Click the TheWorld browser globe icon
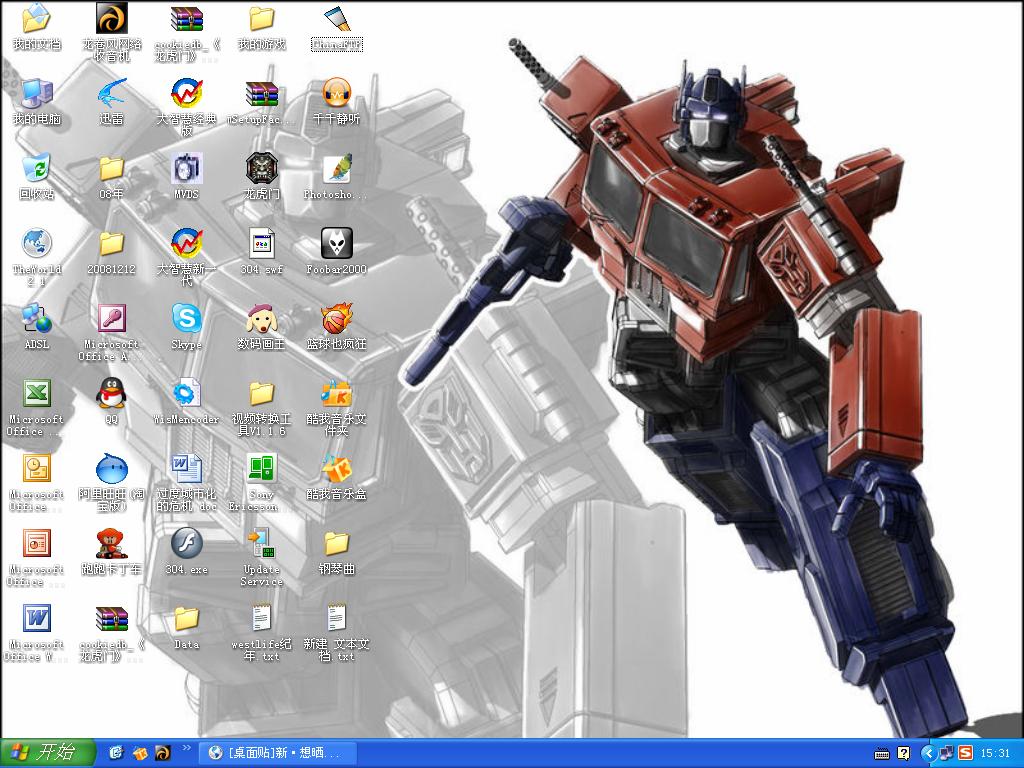Image resolution: width=1024 pixels, height=768 pixels. pyautogui.click(x=37, y=244)
